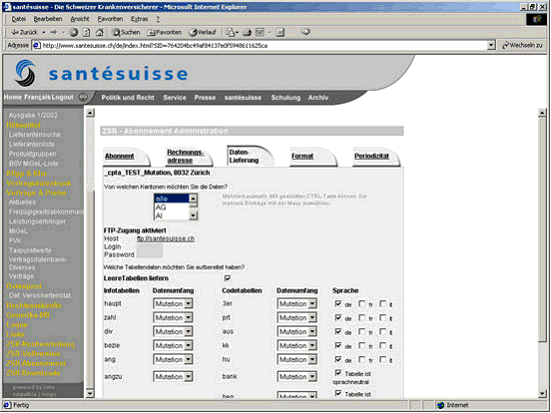Open the Suchen search panel
Screen dimensions: 551x413
[x=126, y=32]
